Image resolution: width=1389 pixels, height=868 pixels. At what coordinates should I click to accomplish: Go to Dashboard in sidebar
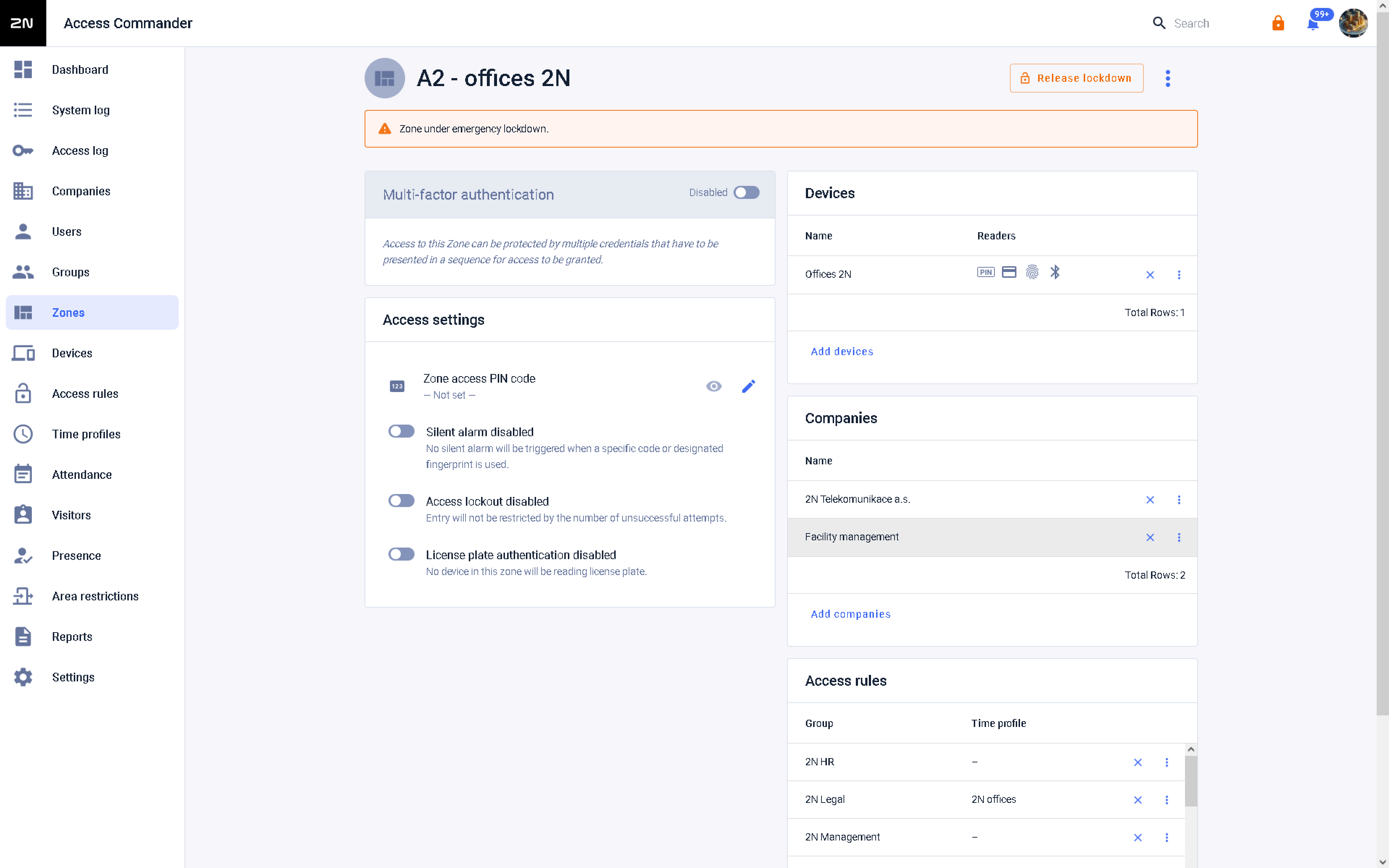(92, 69)
